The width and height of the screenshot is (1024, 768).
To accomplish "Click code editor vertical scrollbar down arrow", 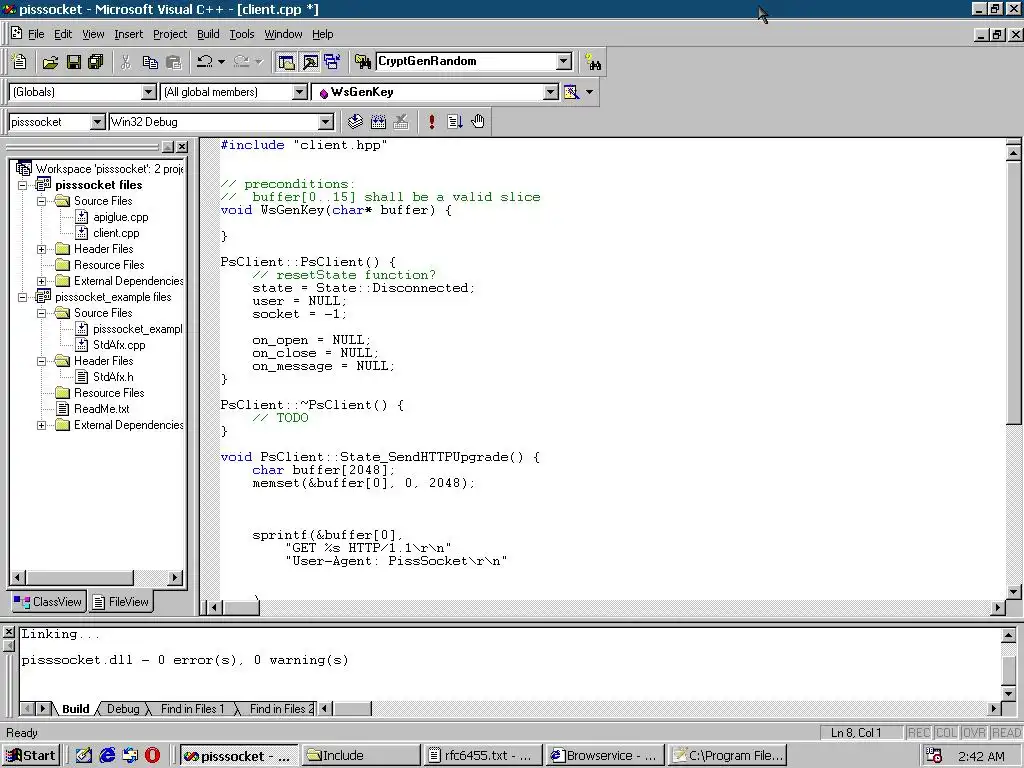I will pos(1014,592).
